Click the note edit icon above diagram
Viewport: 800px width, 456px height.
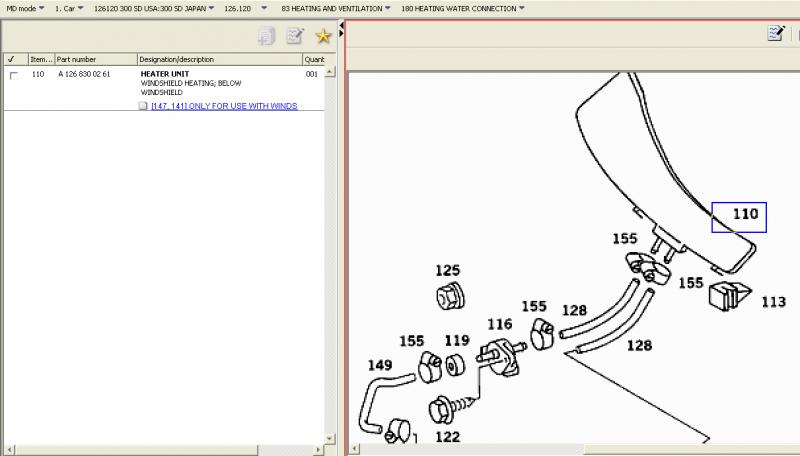click(x=775, y=33)
